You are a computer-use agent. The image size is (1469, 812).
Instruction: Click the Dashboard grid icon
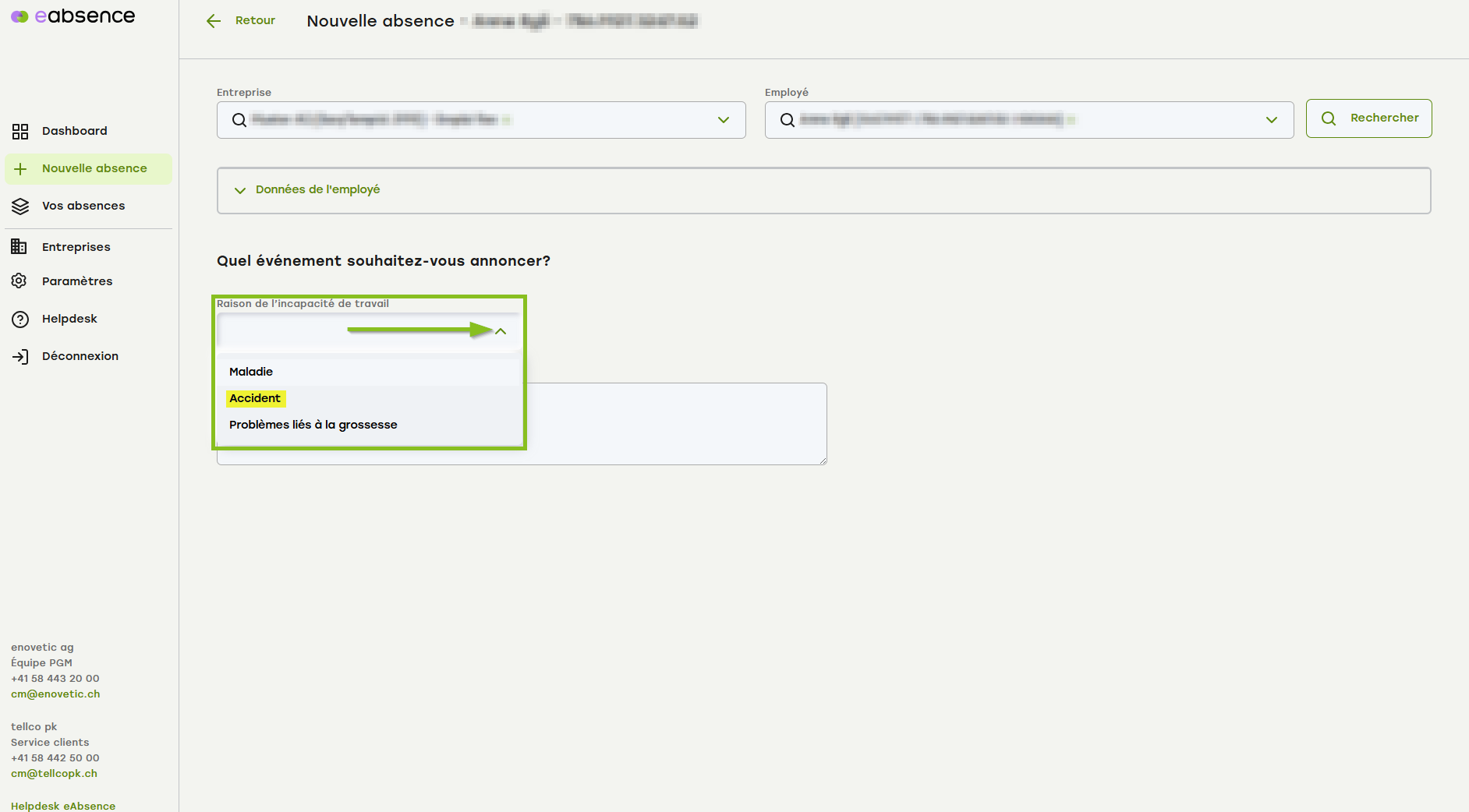pyautogui.click(x=20, y=132)
